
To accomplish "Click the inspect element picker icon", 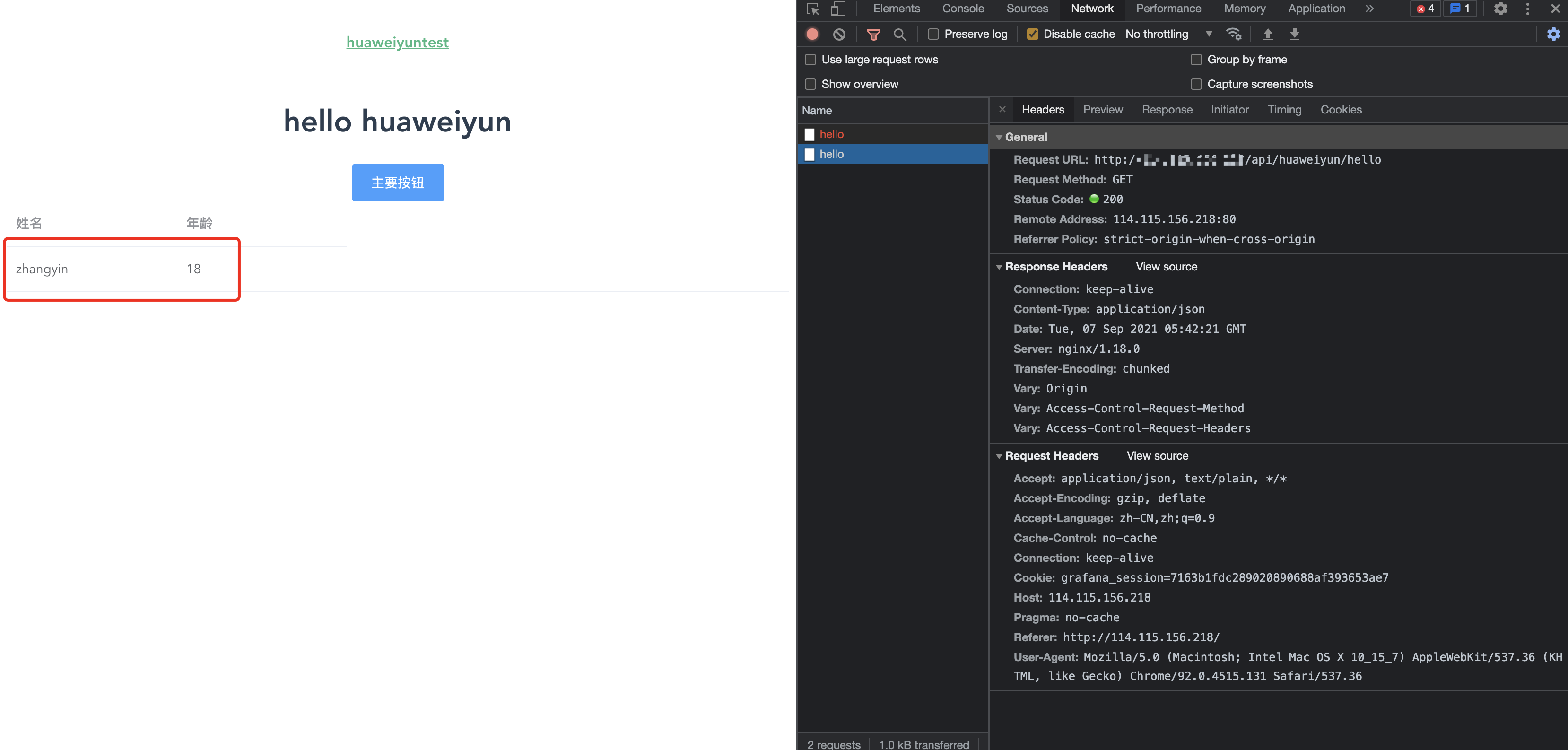I will tap(813, 9).
